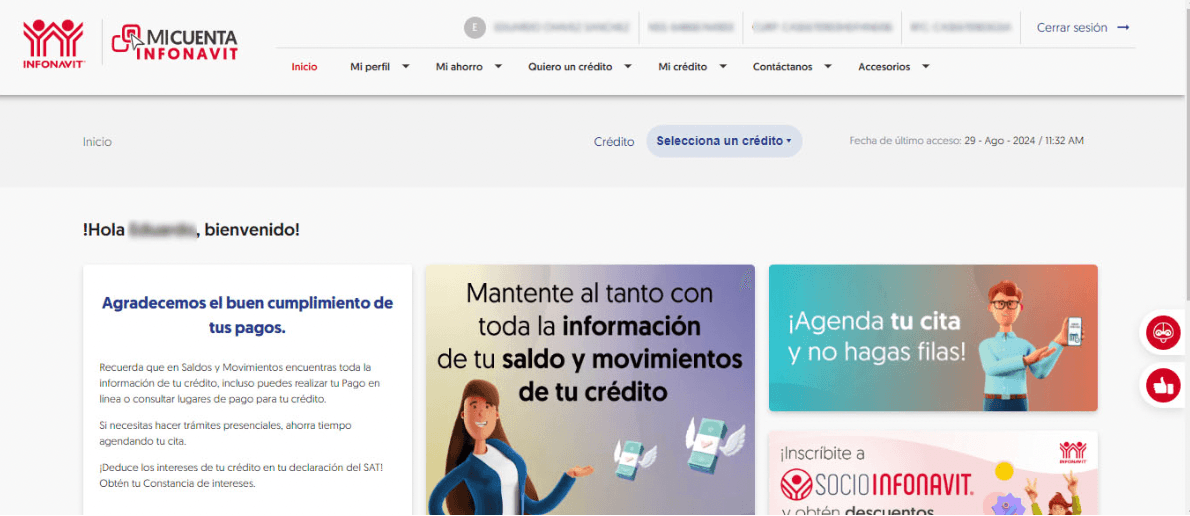Open the Agenda tu cita banner

tap(933, 338)
